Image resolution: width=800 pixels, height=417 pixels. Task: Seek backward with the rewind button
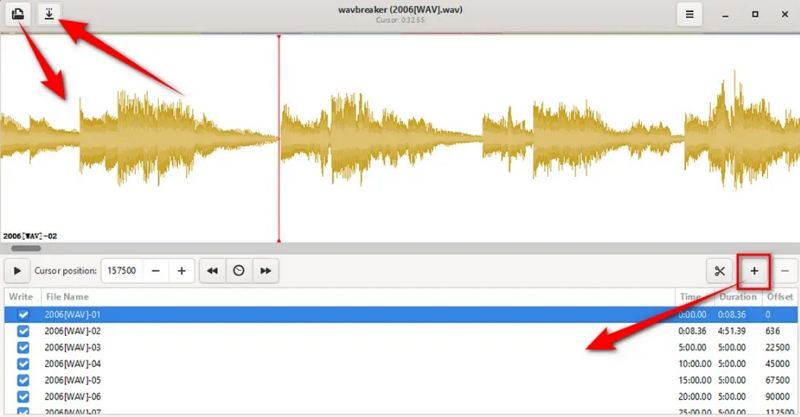pos(212,271)
